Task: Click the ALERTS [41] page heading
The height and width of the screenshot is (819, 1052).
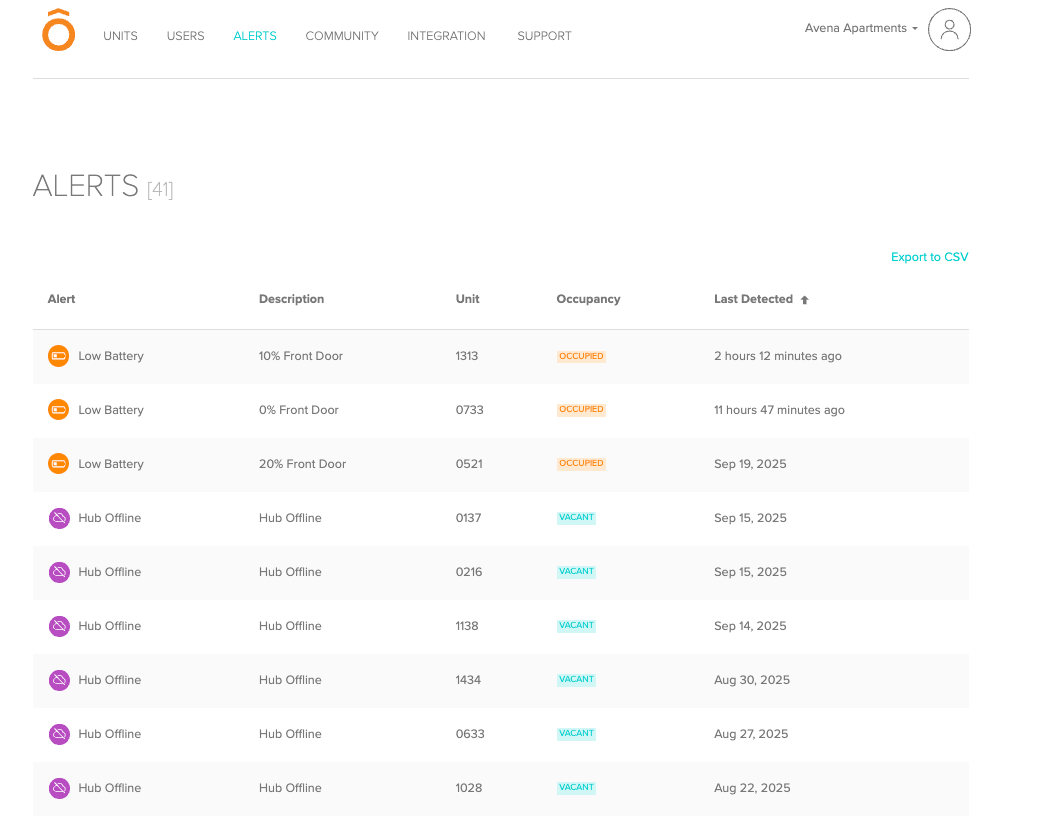Action: 103,186
